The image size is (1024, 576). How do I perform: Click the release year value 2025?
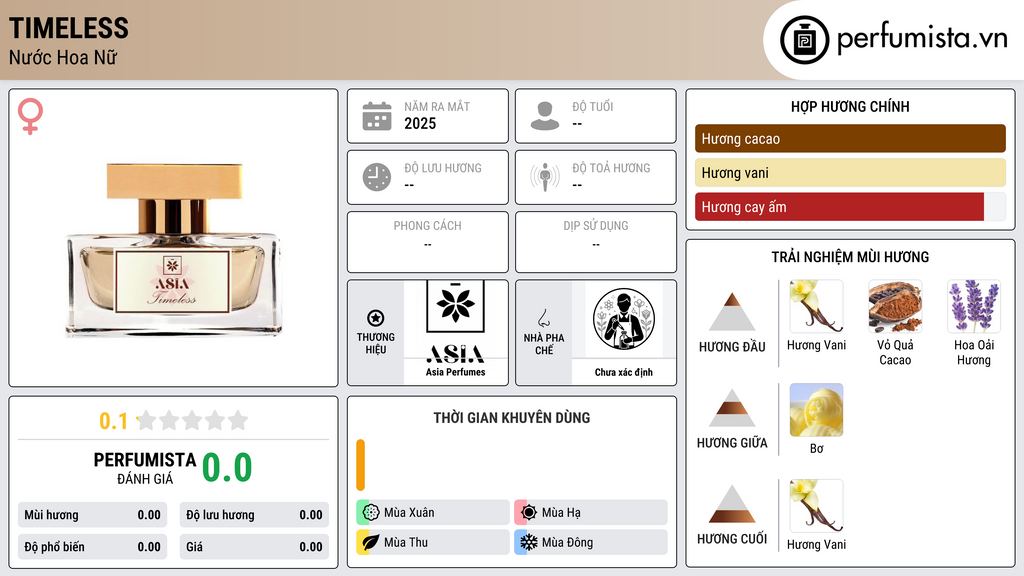pyautogui.click(x=420, y=123)
